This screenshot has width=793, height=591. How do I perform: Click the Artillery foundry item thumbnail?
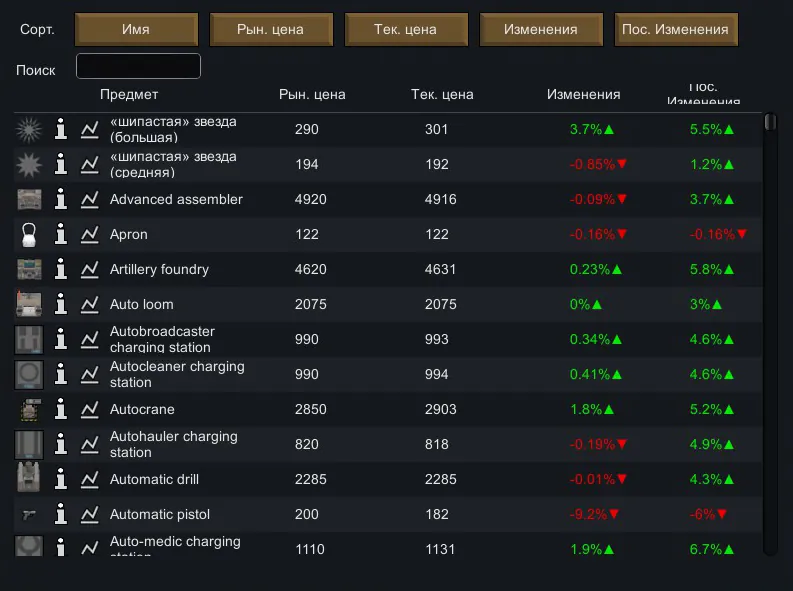click(x=29, y=269)
